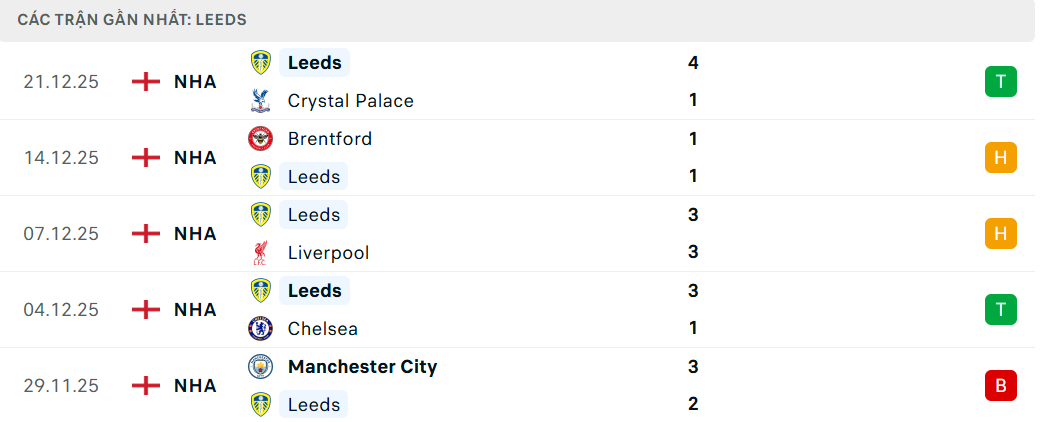The image size is (1045, 422).
Task: Click the Manchester City club crest icon
Action: pos(261,366)
